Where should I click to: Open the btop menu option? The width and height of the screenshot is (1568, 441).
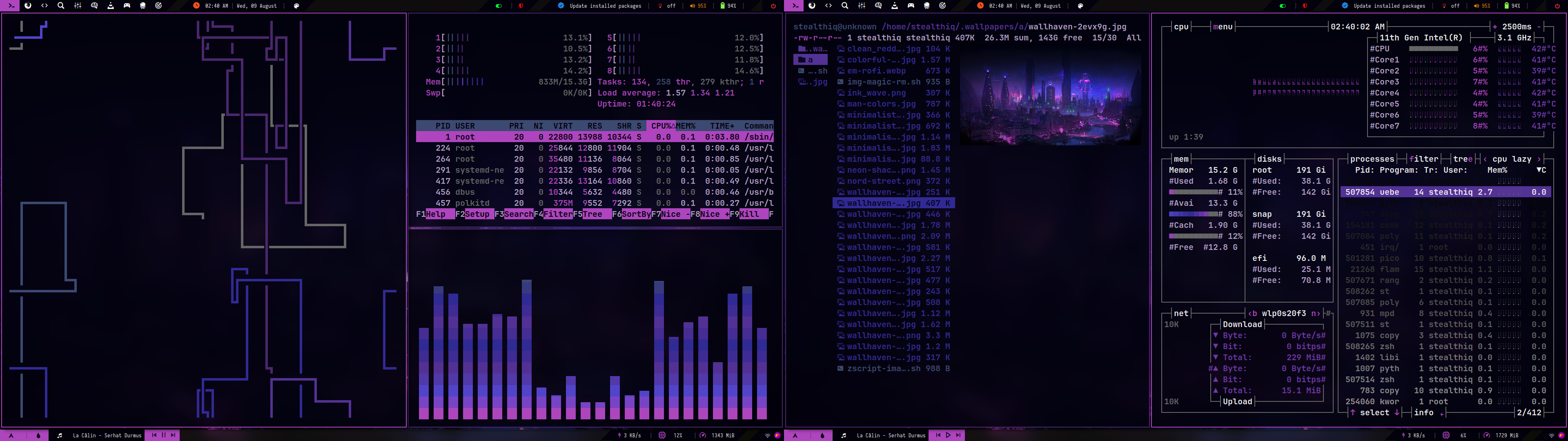(1222, 27)
